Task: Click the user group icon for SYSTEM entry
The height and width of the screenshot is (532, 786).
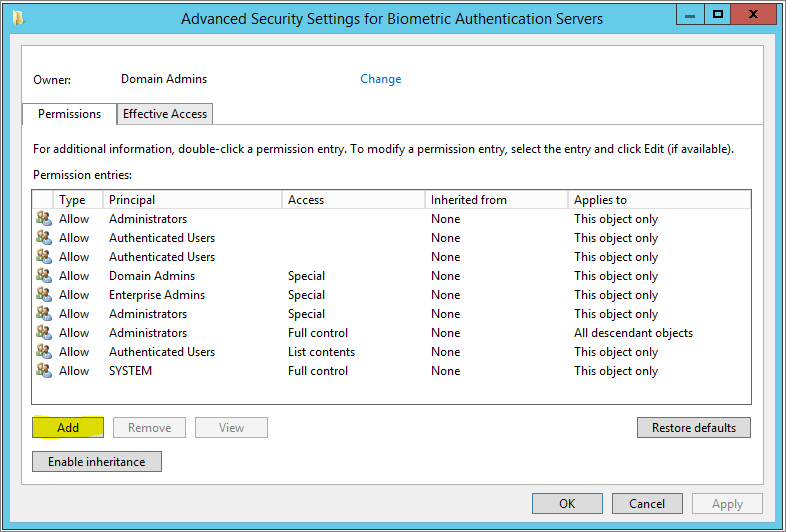Action: tap(44, 371)
